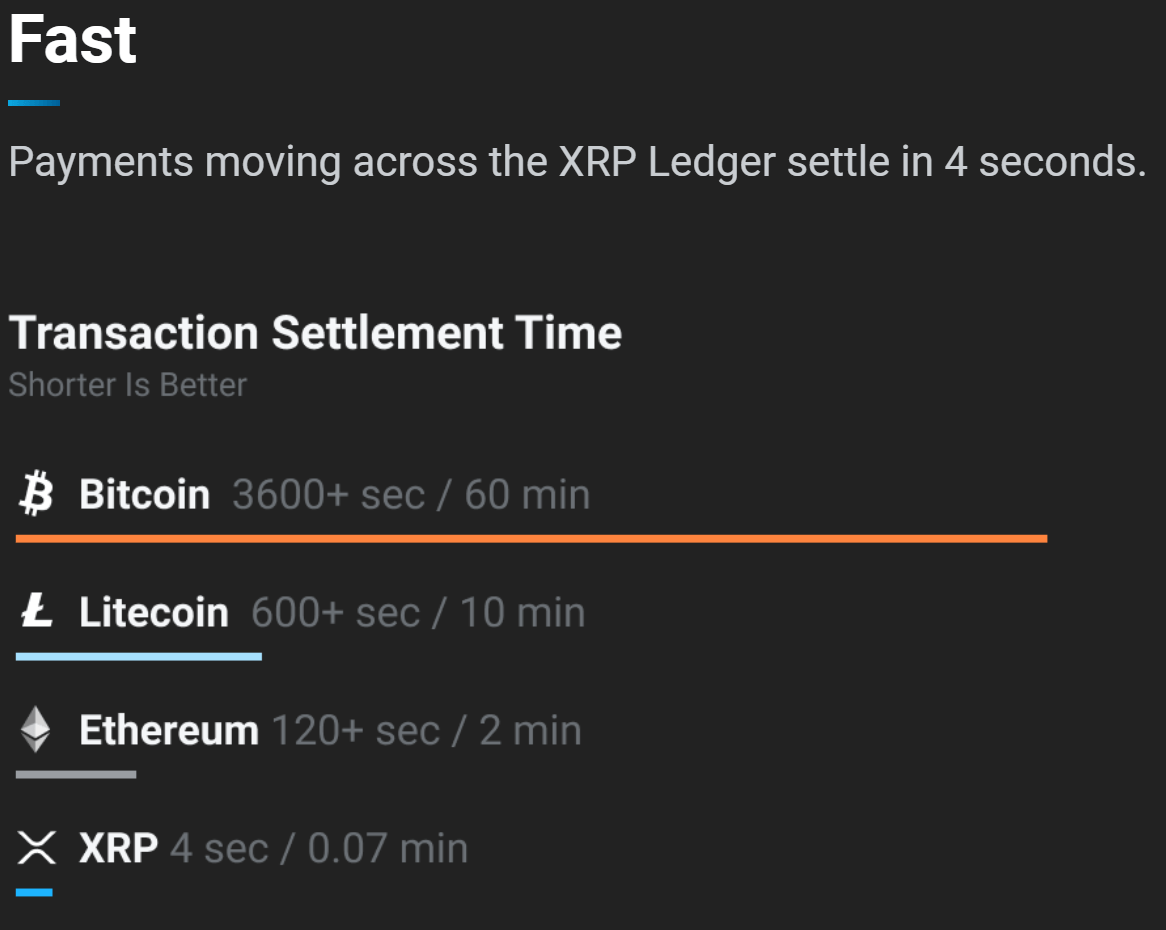This screenshot has width=1166, height=930.
Task: Click the XRP Ledger payments description text
Action: pos(577,162)
